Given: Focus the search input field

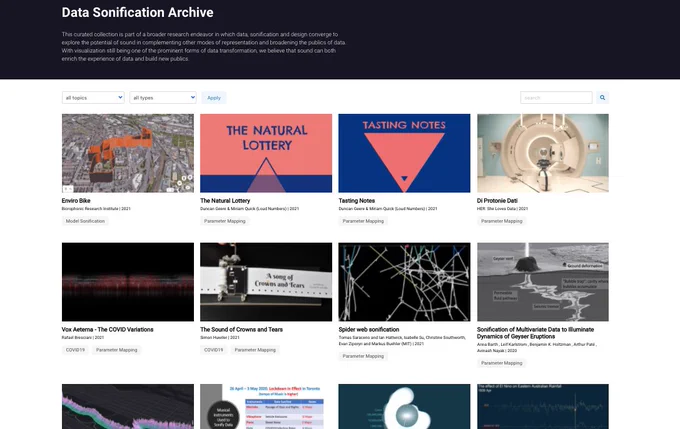Looking at the screenshot, I should 556,98.
